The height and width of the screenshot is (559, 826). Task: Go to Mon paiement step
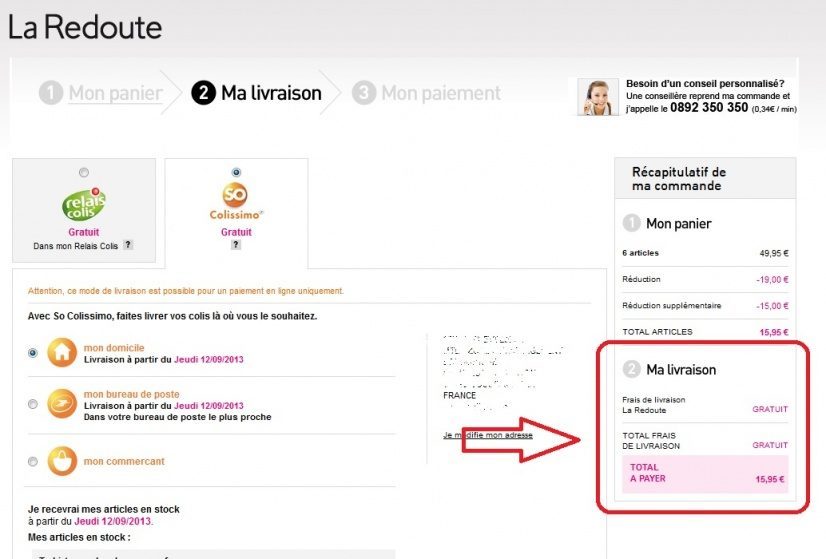(x=440, y=93)
